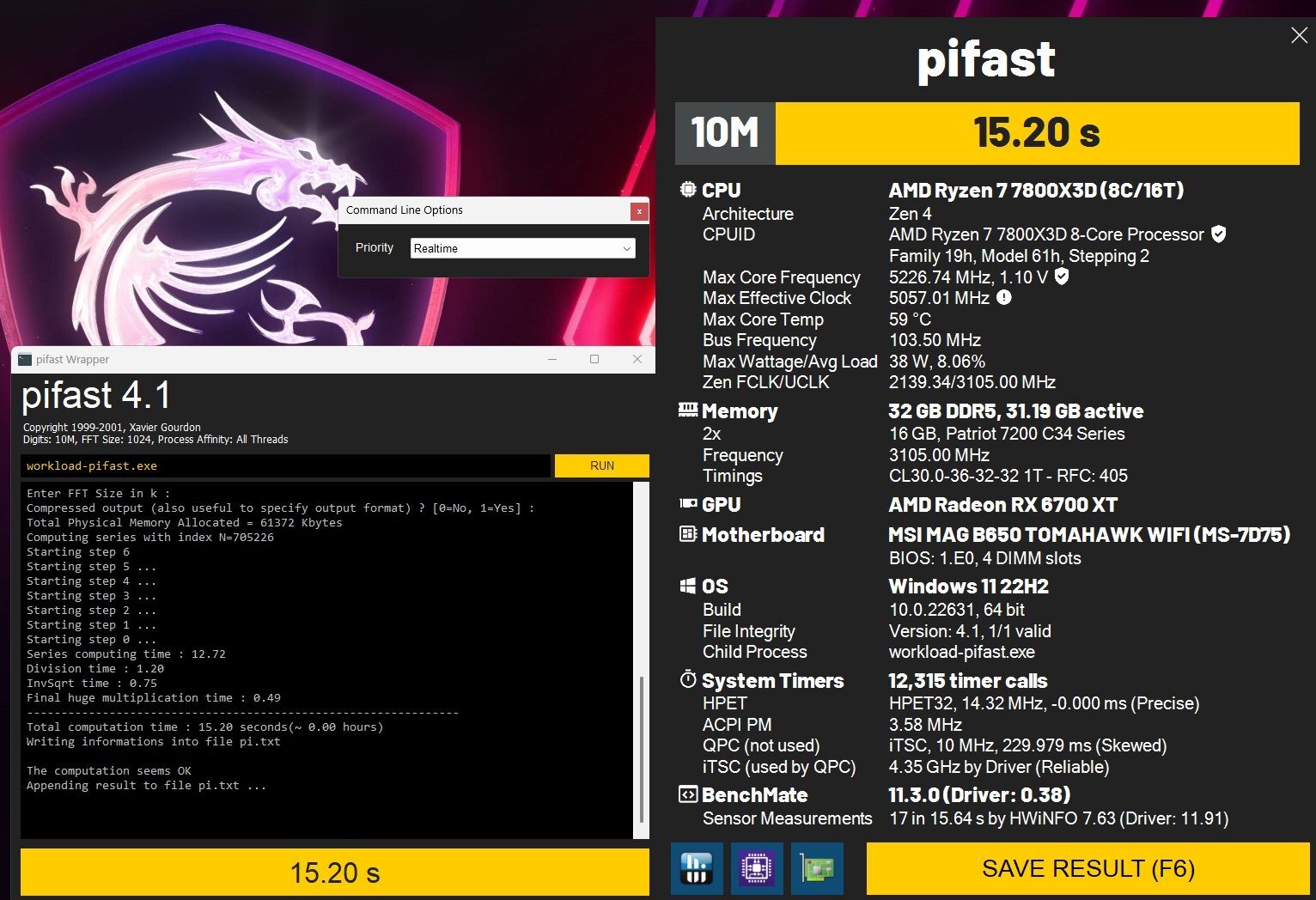Click the '59 °C' max core temp value

(910, 319)
